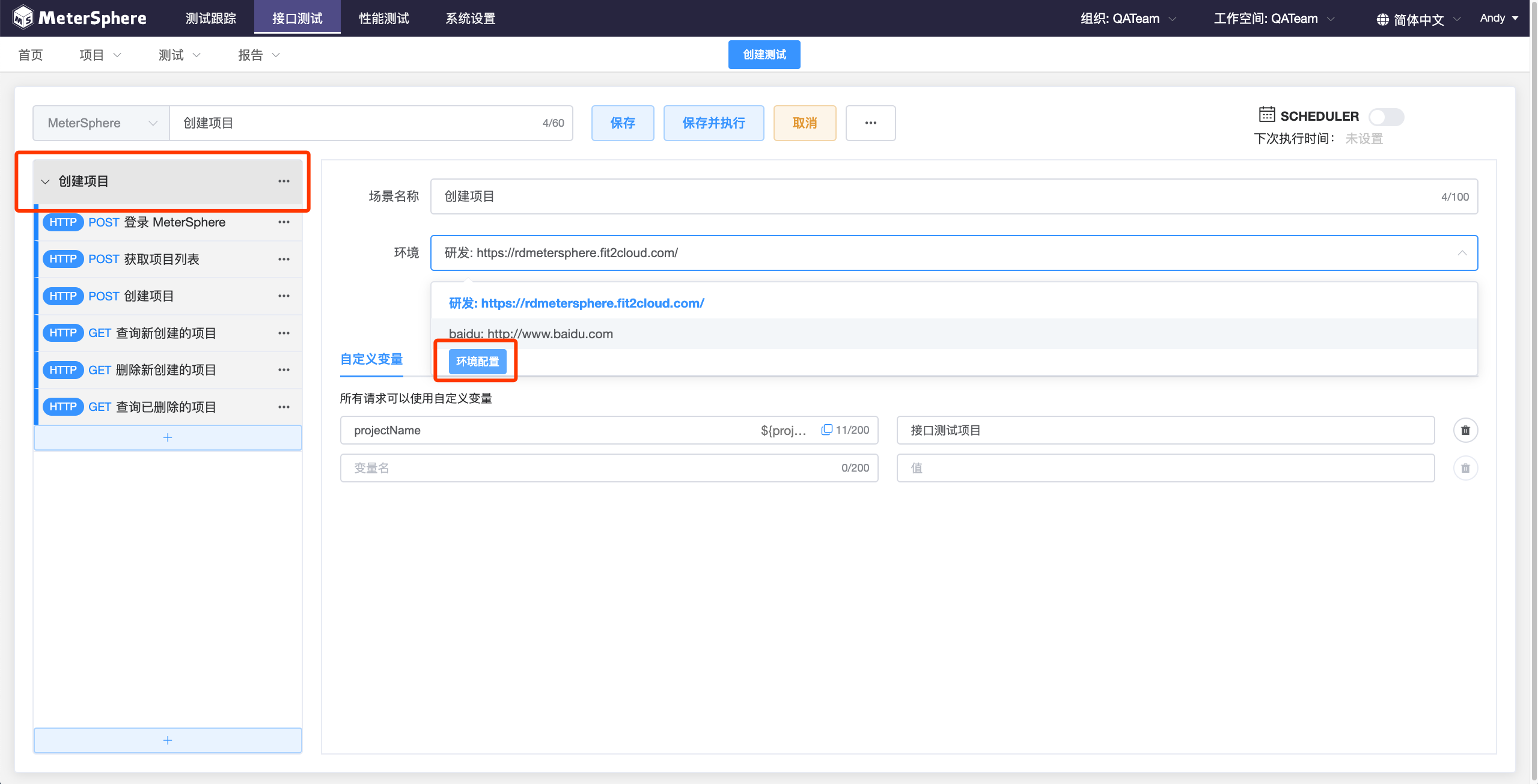Open more options for 获取项目列表 request
The width and height of the screenshot is (1538, 784).
coord(284,259)
